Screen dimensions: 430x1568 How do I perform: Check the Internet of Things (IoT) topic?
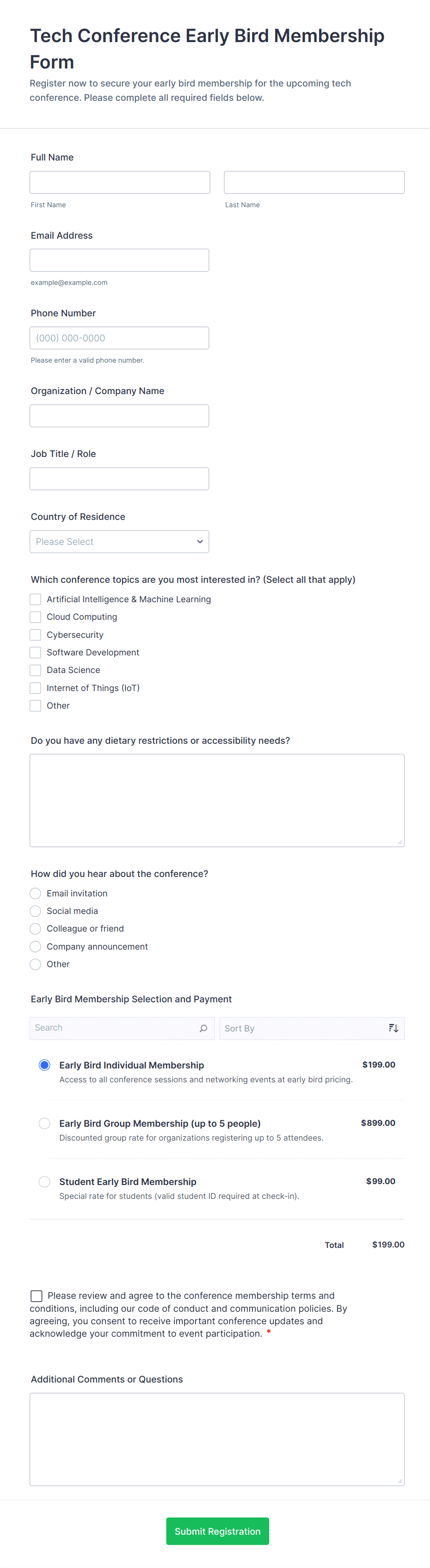35,688
